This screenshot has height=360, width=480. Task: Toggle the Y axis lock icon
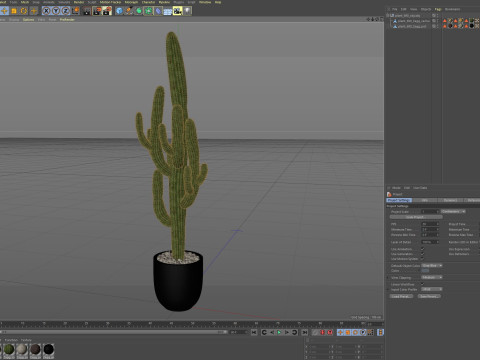click(x=56, y=11)
